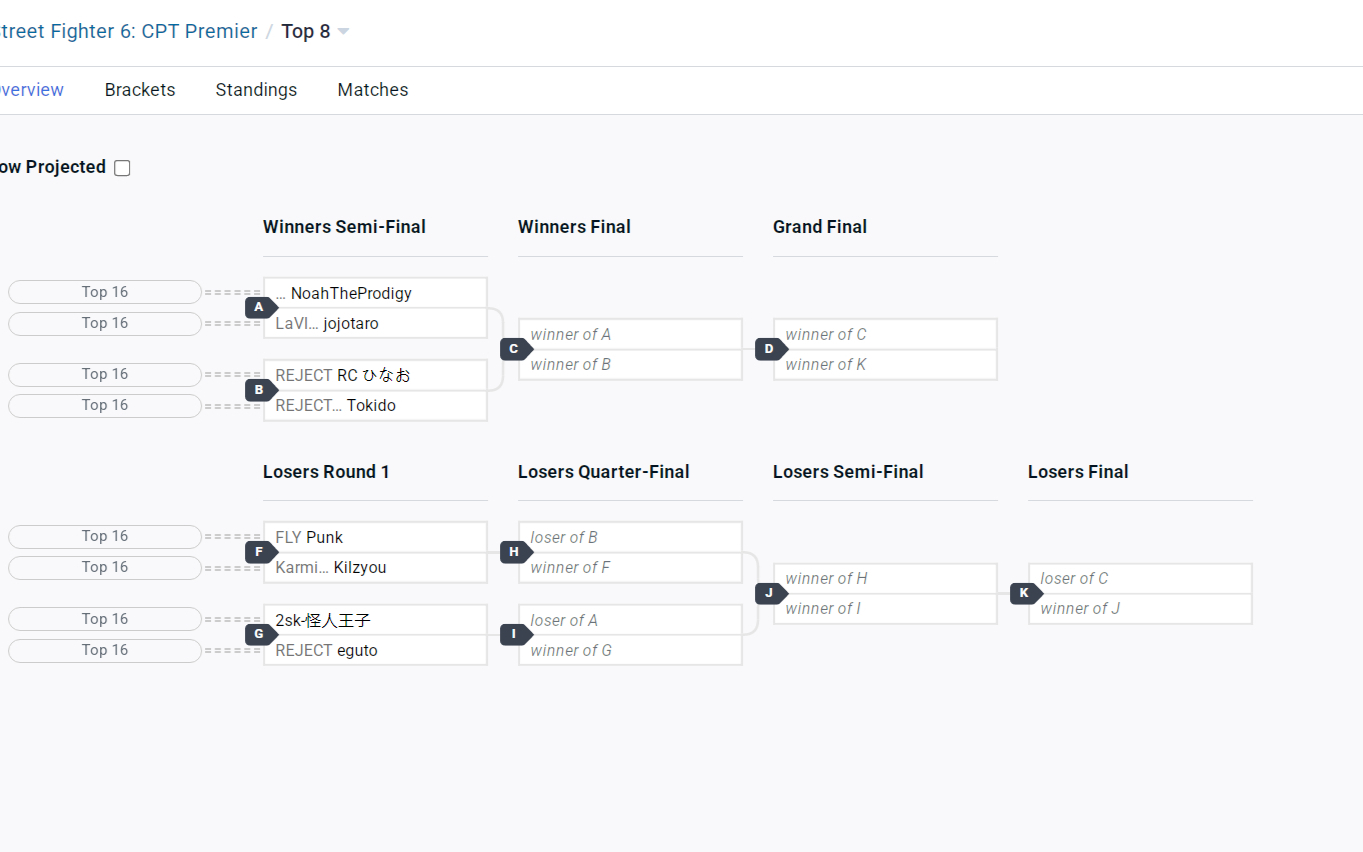The image size is (1363, 852).
Task: Enable the Show Projected checkbox
Action: click(122, 168)
